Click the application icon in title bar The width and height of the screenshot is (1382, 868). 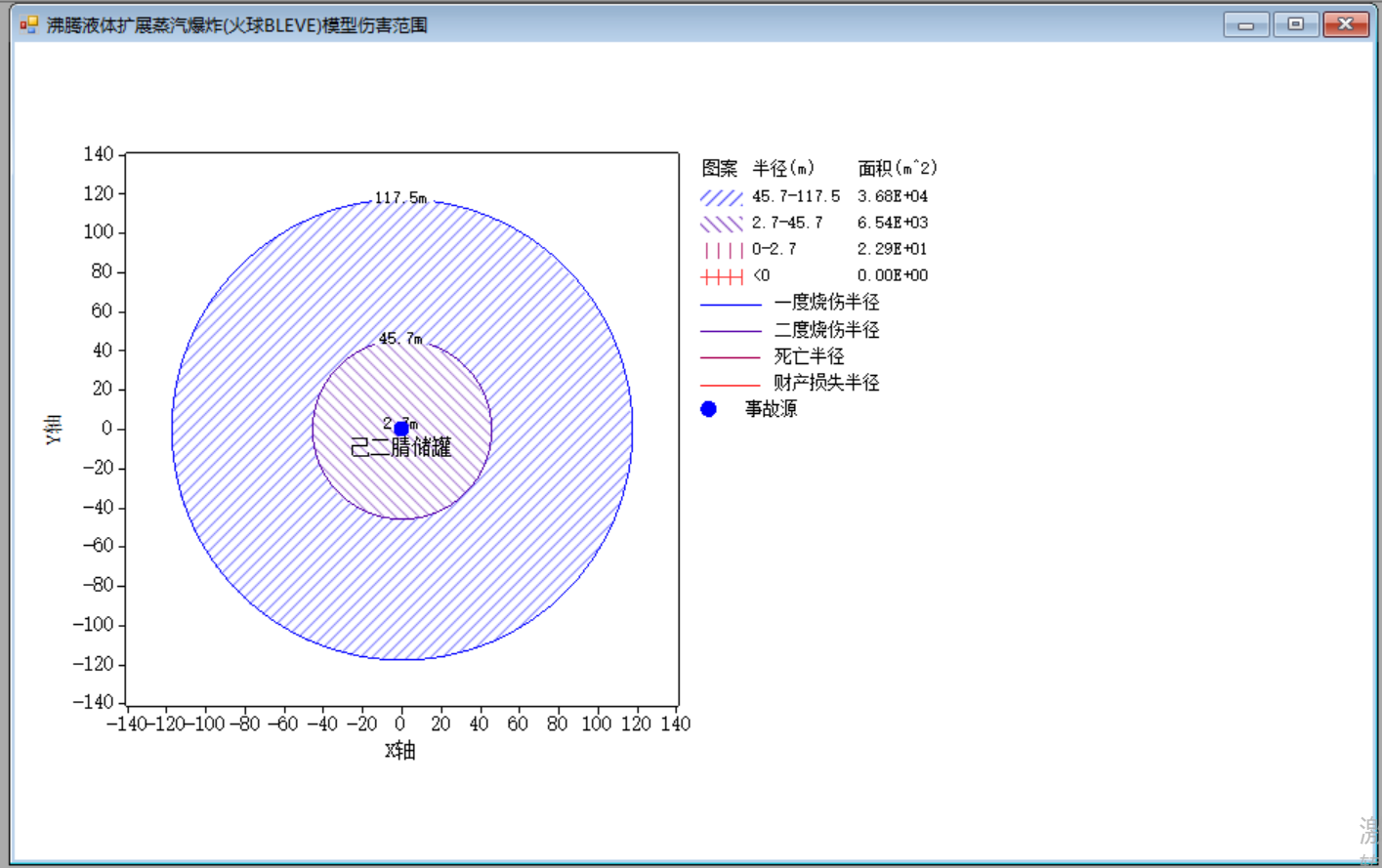(x=29, y=25)
